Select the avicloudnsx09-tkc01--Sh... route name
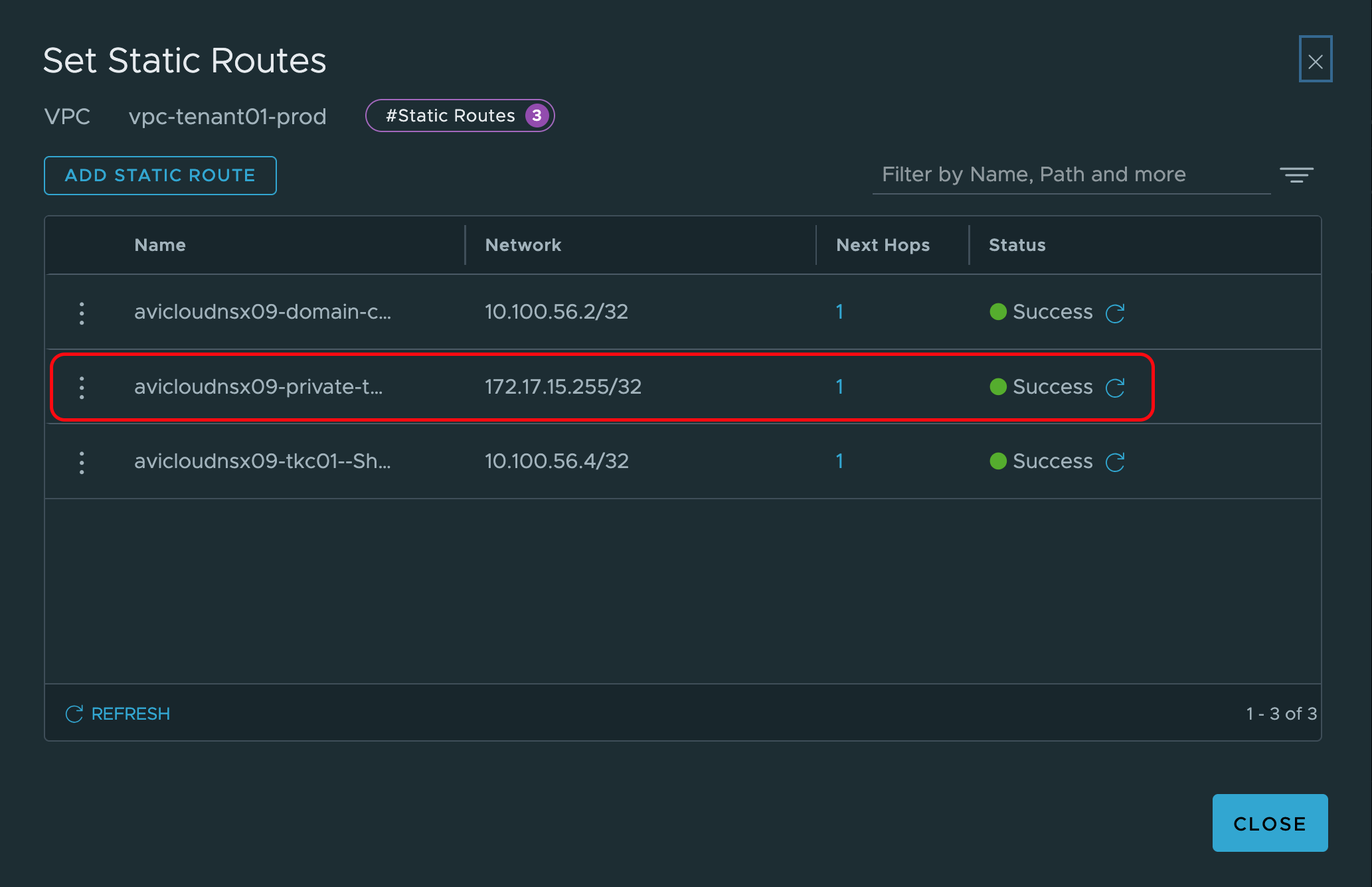Screen dimensions: 1372x887 (262, 461)
